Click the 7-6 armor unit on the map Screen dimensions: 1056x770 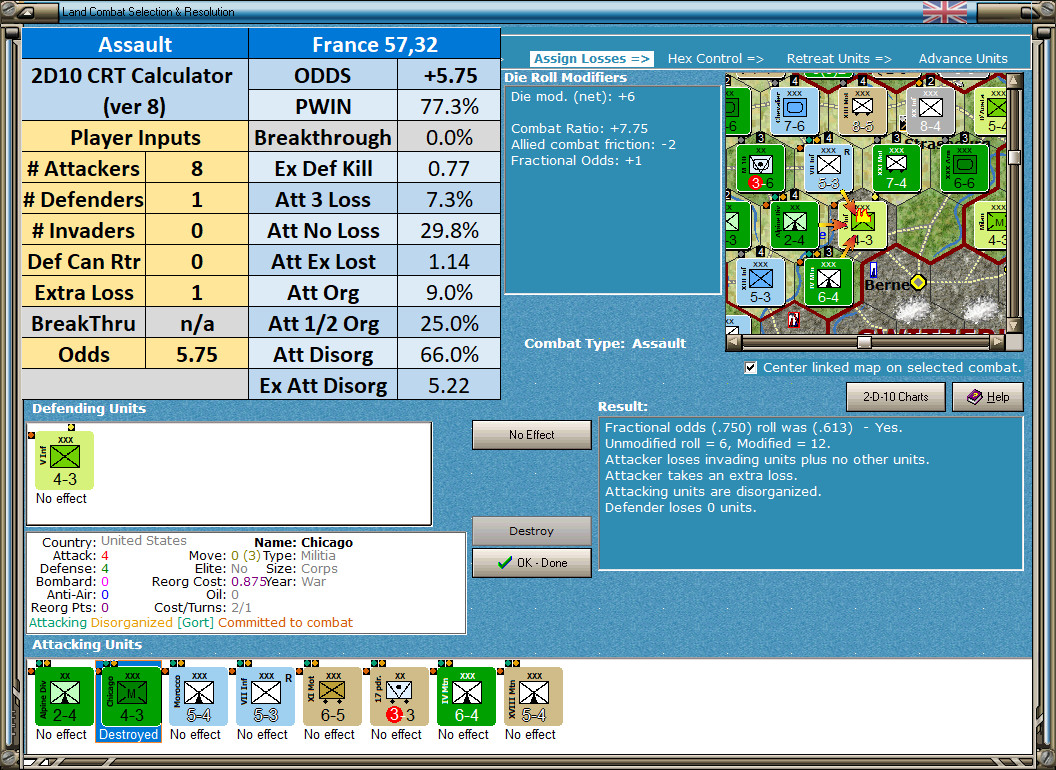point(795,112)
